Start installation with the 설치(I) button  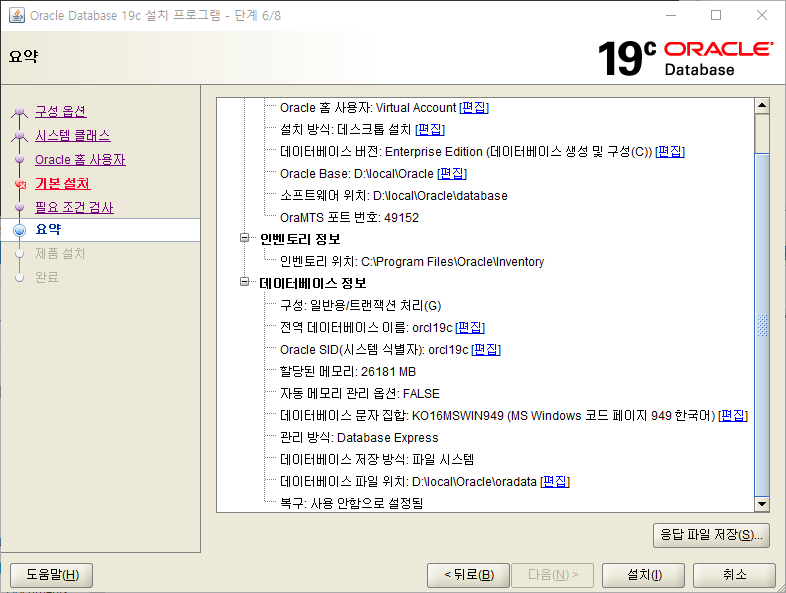point(644,575)
